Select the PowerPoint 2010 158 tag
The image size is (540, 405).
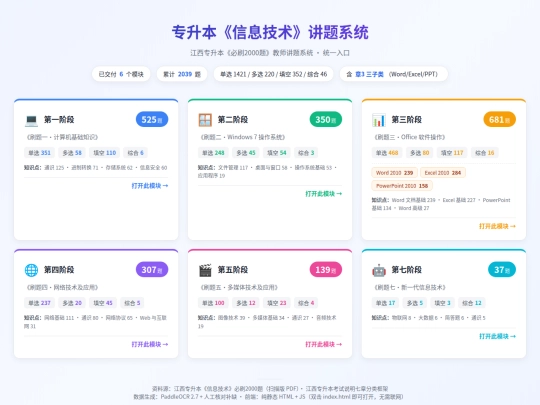tap(402, 186)
